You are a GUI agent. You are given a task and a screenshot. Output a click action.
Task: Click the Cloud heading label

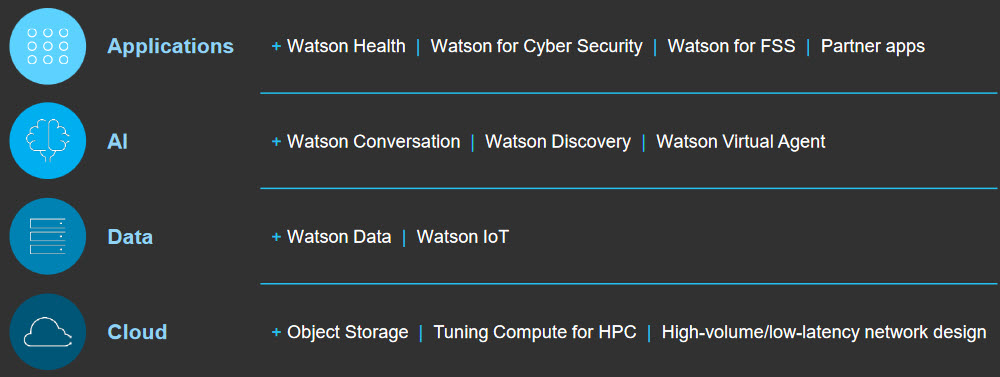(x=137, y=332)
